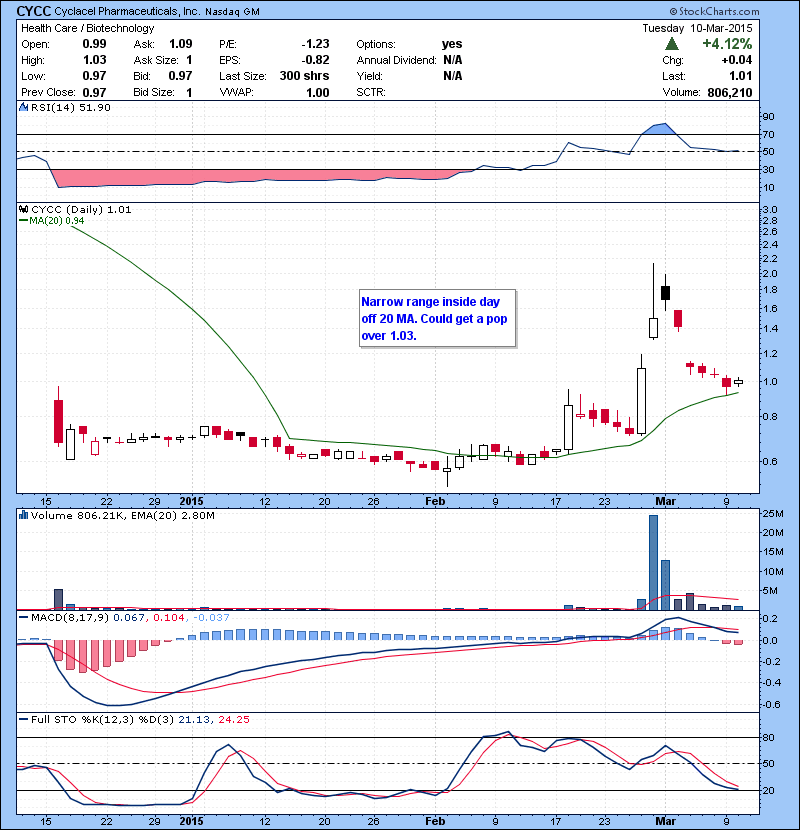Click the Last 1.01 price value

coord(741,76)
